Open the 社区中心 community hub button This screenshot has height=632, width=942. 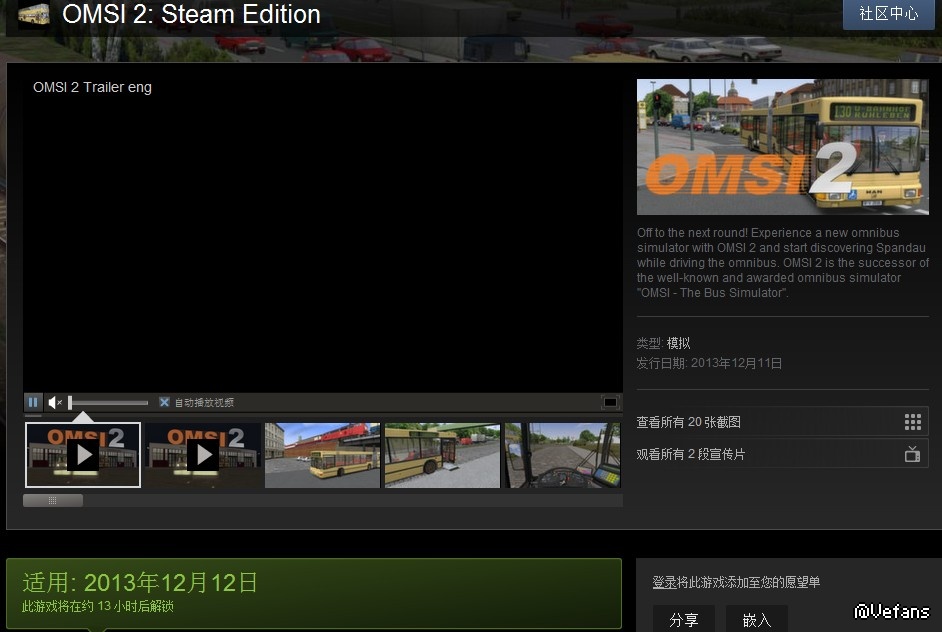[889, 13]
